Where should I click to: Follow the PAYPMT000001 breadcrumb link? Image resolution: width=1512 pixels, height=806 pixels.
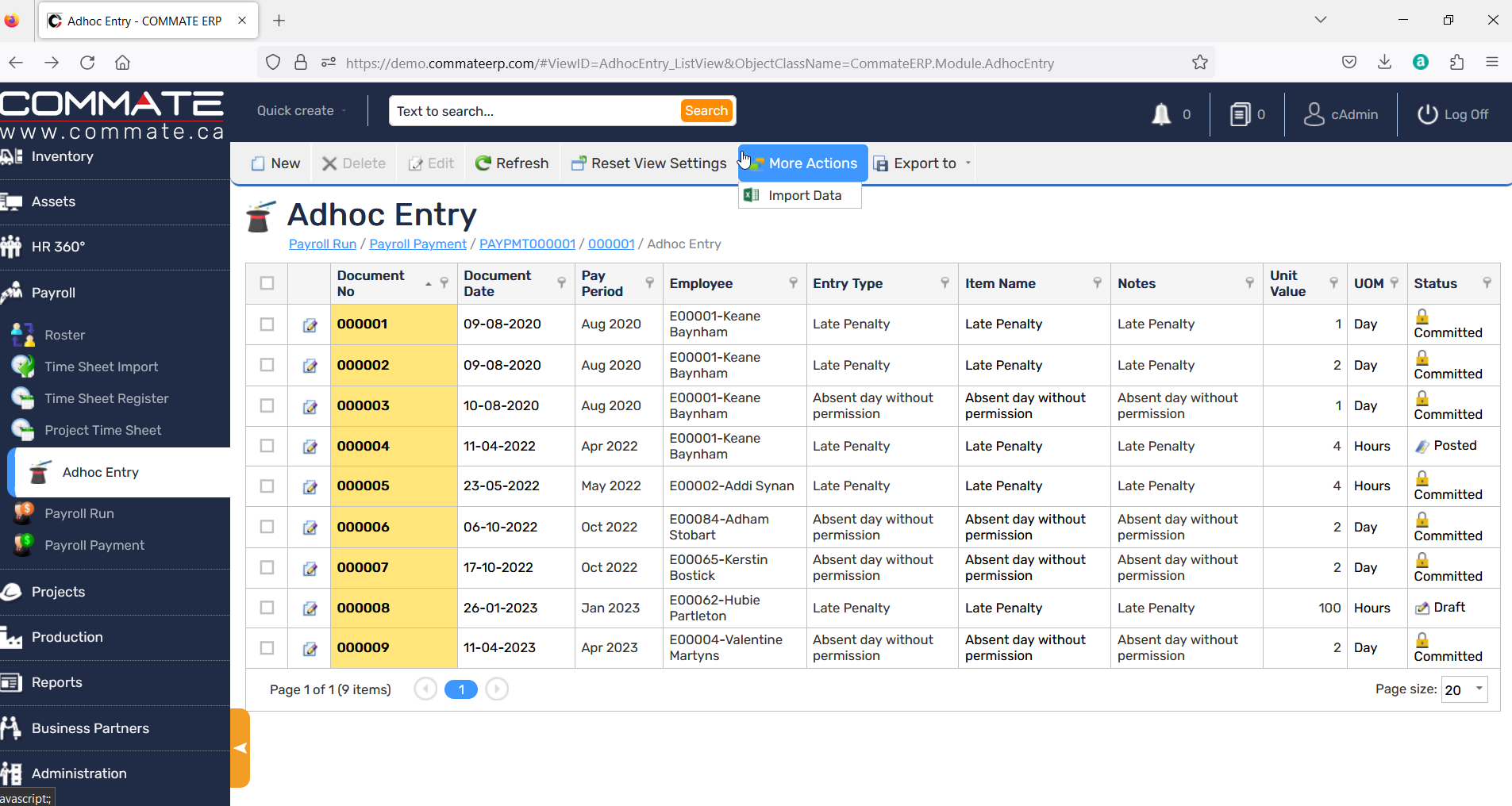[527, 244]
